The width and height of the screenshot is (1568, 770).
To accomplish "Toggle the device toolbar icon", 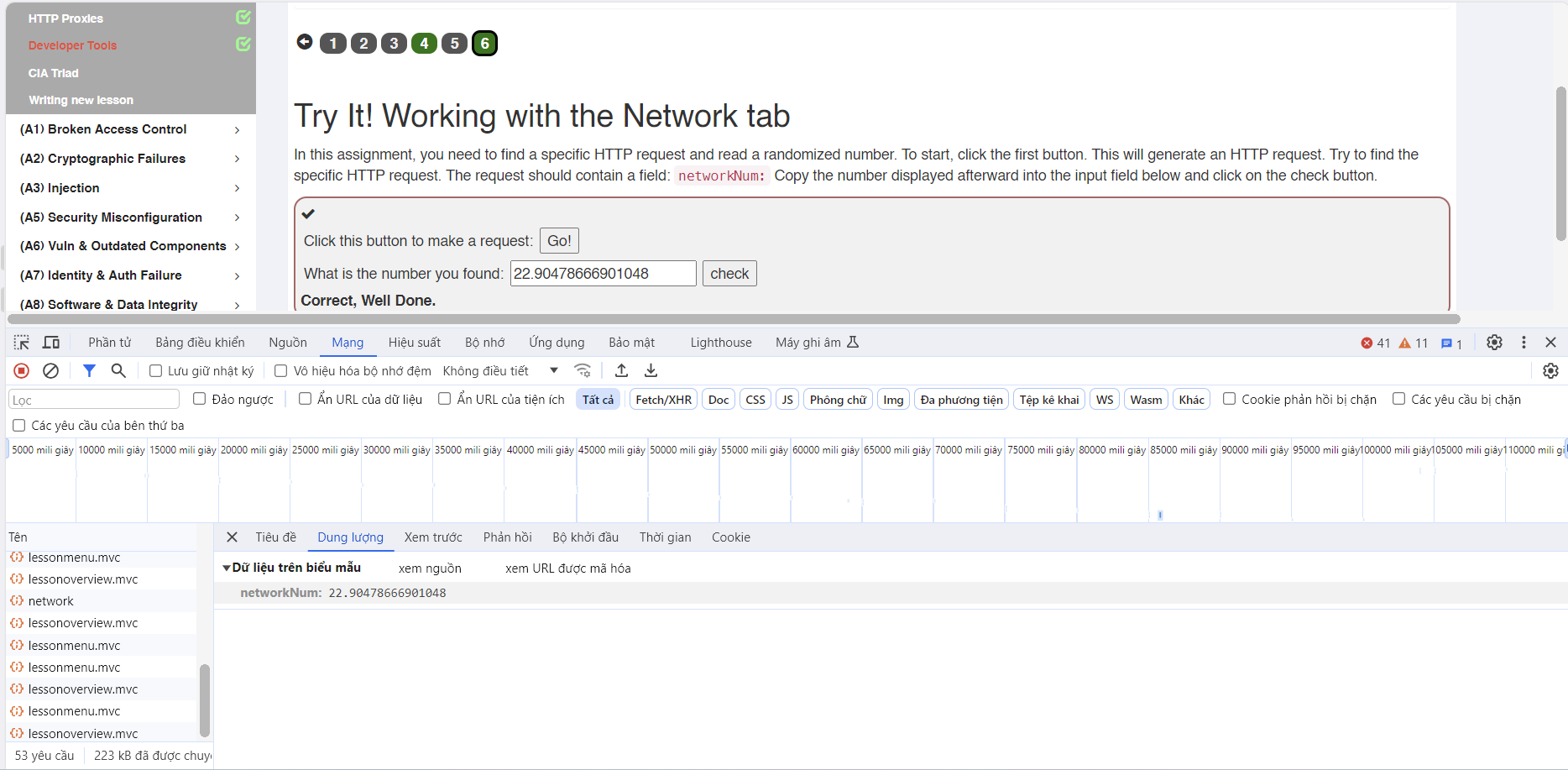I will tap(51, 343).
